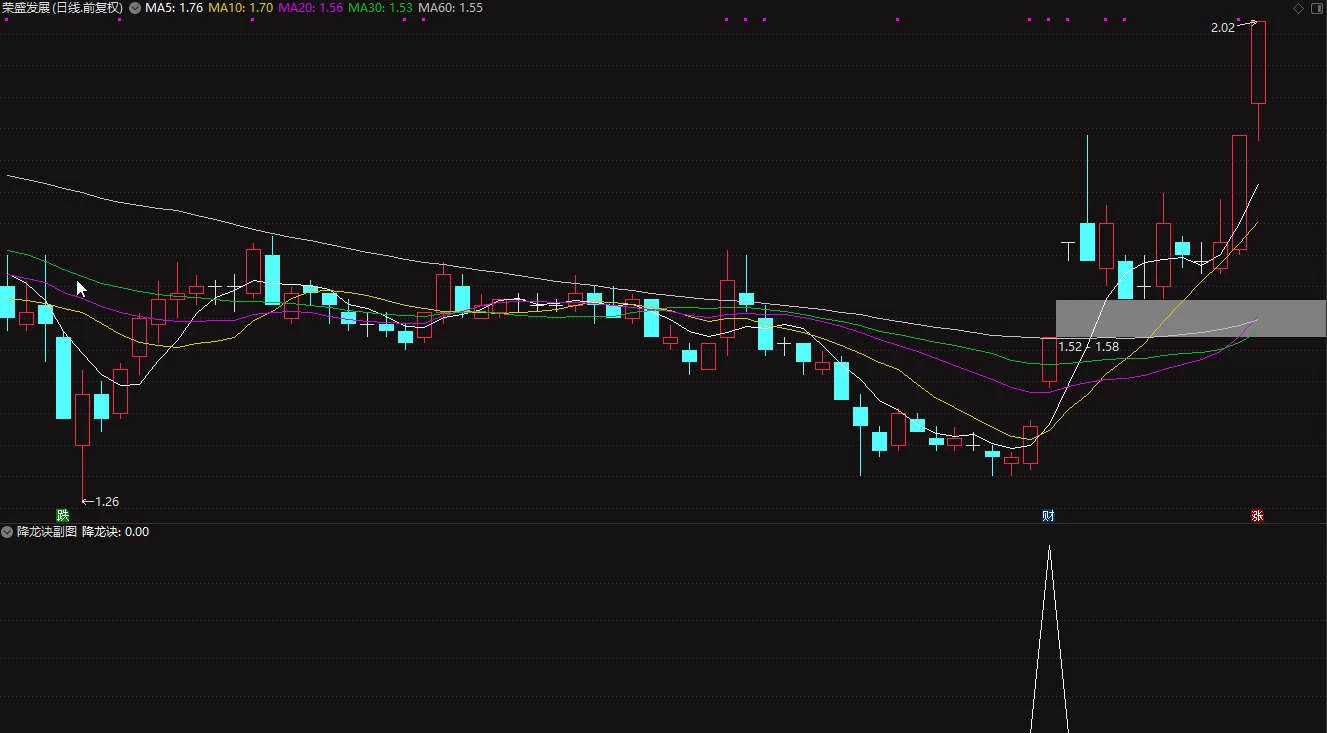Click the 降龙诀: 0.00 indicator value
This screenshot has width=1327, height=733.
(x=115, y=532)
